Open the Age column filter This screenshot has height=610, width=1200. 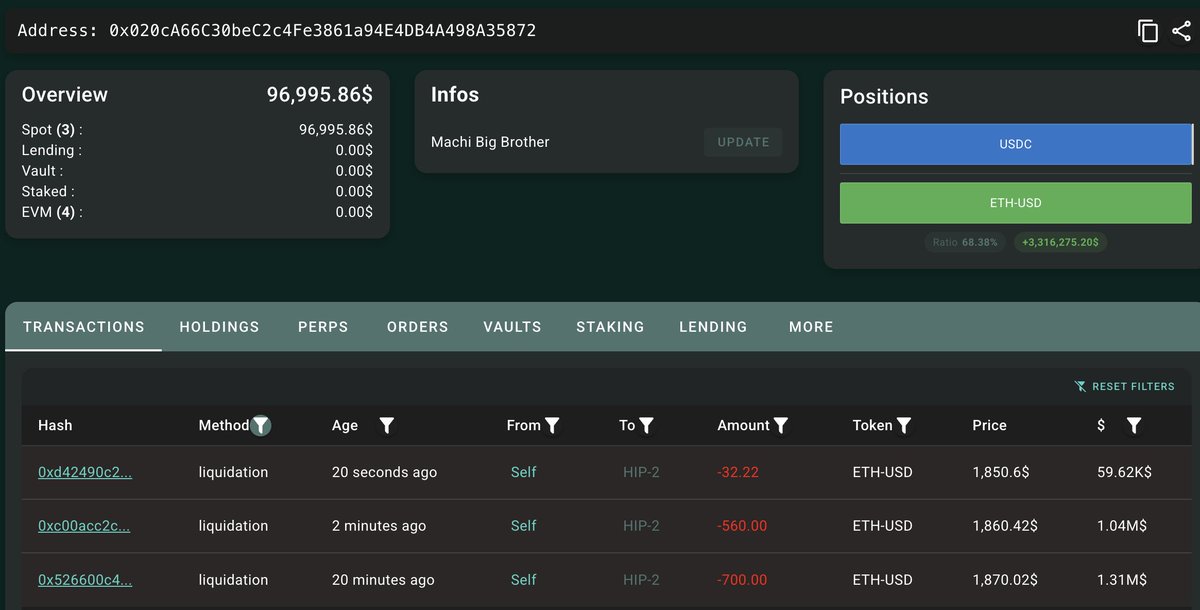pyautogui.click(x=387, y=425)
